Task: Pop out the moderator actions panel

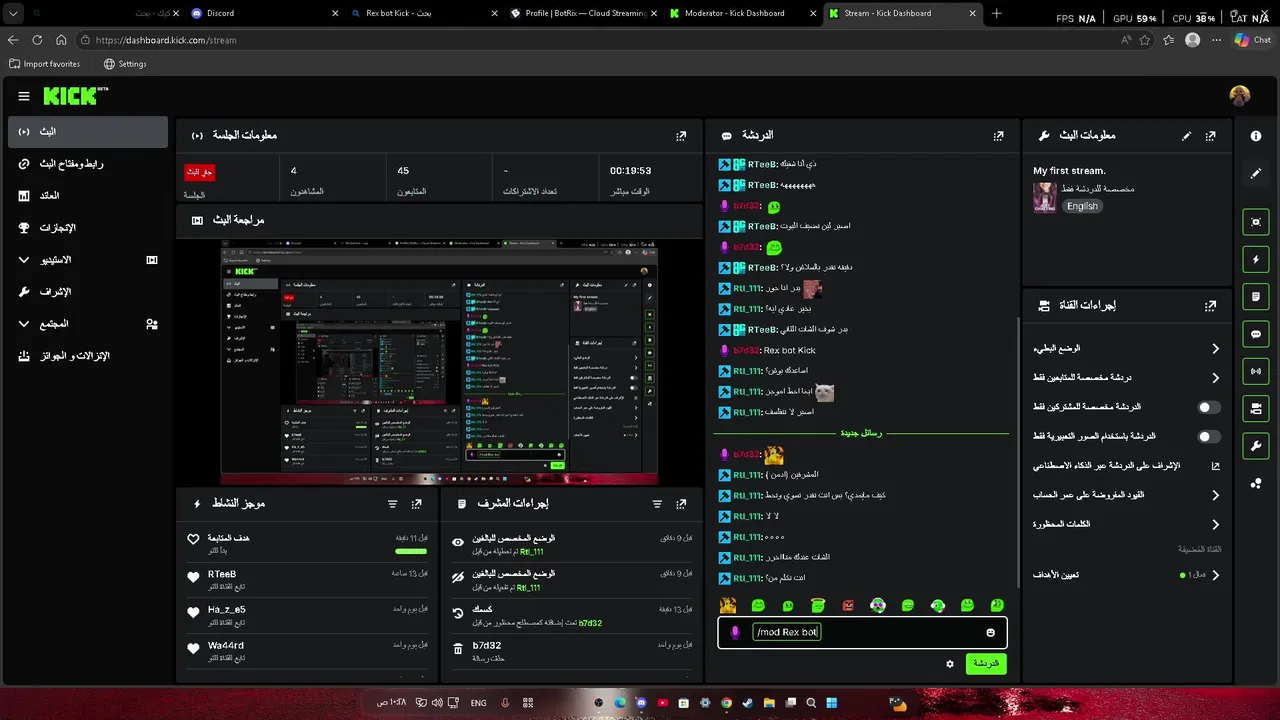Action: [x=681, y=504]
